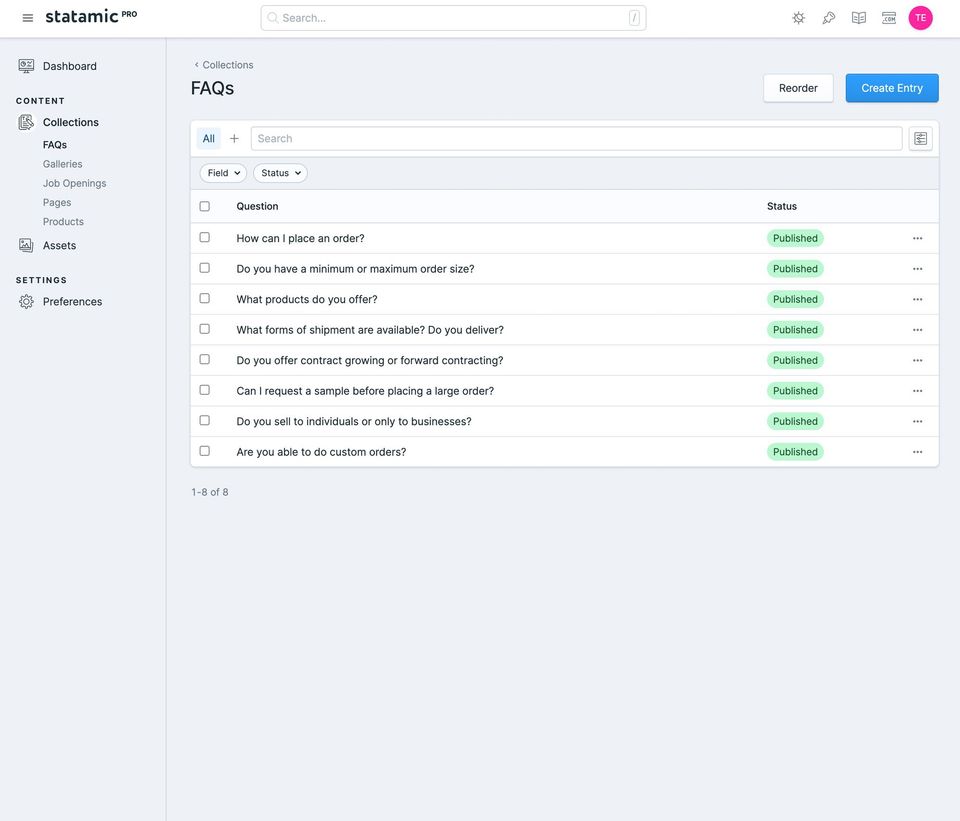Open the column customization icon beside search
This screenshot has height=821, width=960.
point(920,139)
